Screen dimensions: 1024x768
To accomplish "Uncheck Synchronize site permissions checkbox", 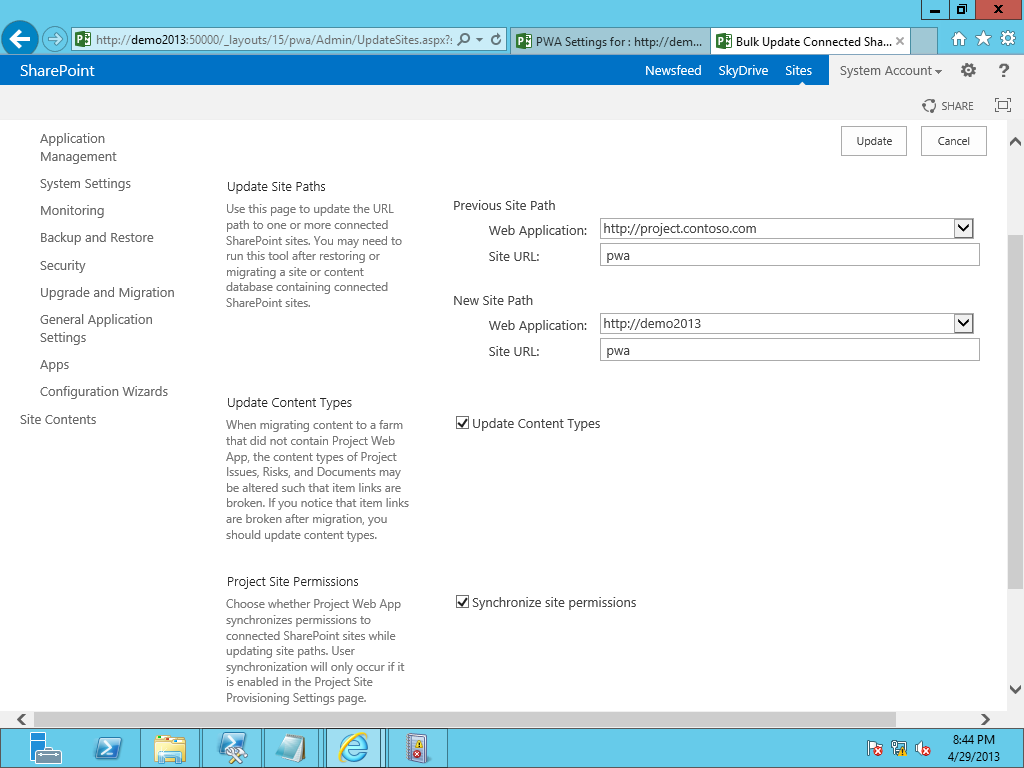I will click(x=462, y=602).
